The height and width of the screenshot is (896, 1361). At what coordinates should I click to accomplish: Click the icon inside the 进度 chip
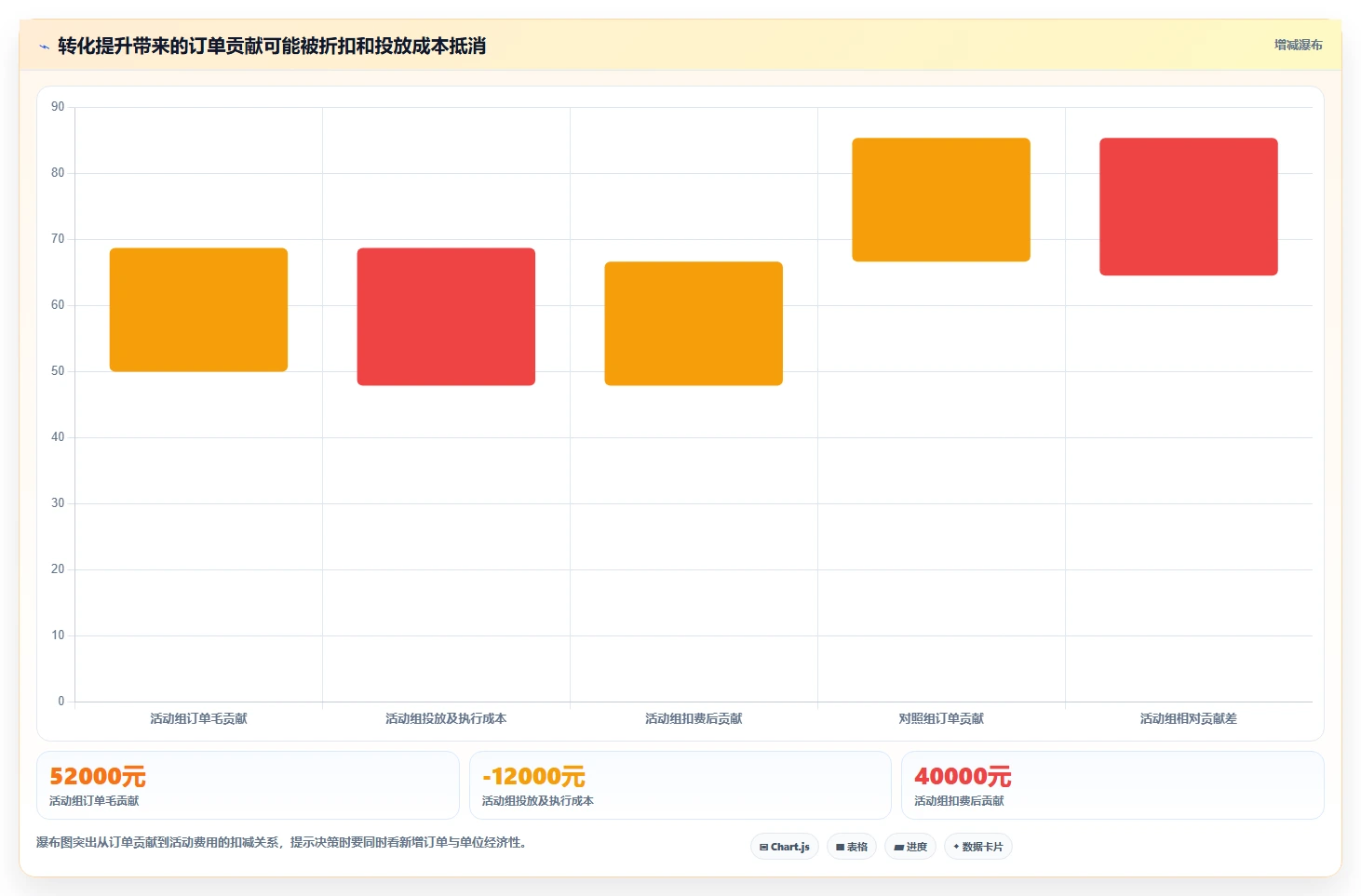[898, 848]
